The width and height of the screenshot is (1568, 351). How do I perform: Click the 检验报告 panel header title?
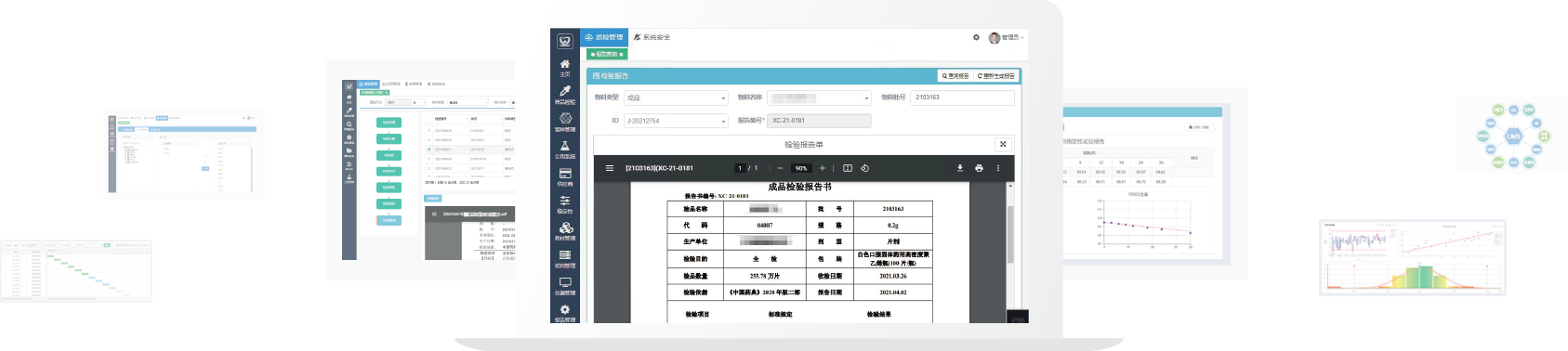(x=611, y=76)
